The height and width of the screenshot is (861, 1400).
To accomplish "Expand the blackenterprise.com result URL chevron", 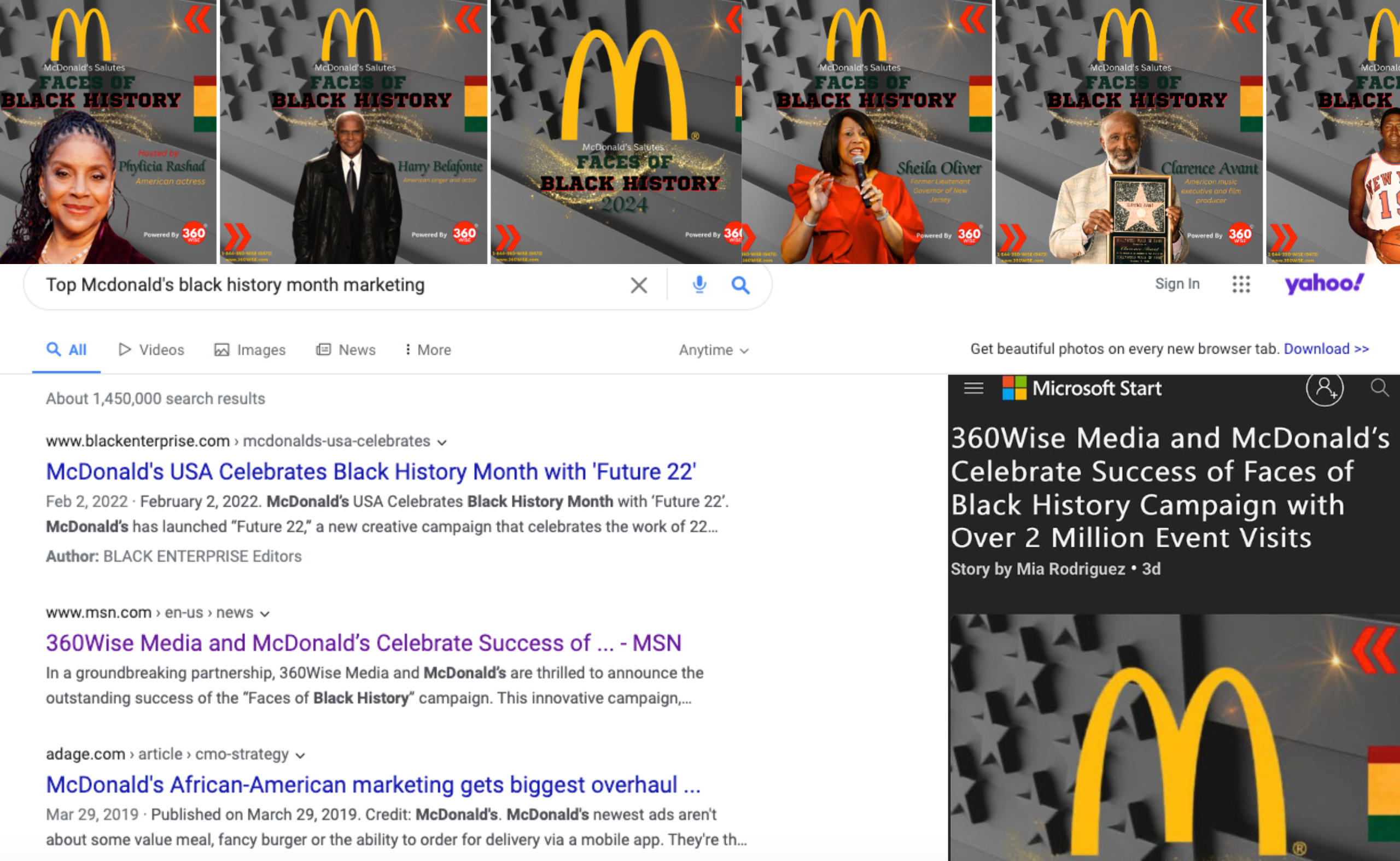I will [x=441, y=442].
